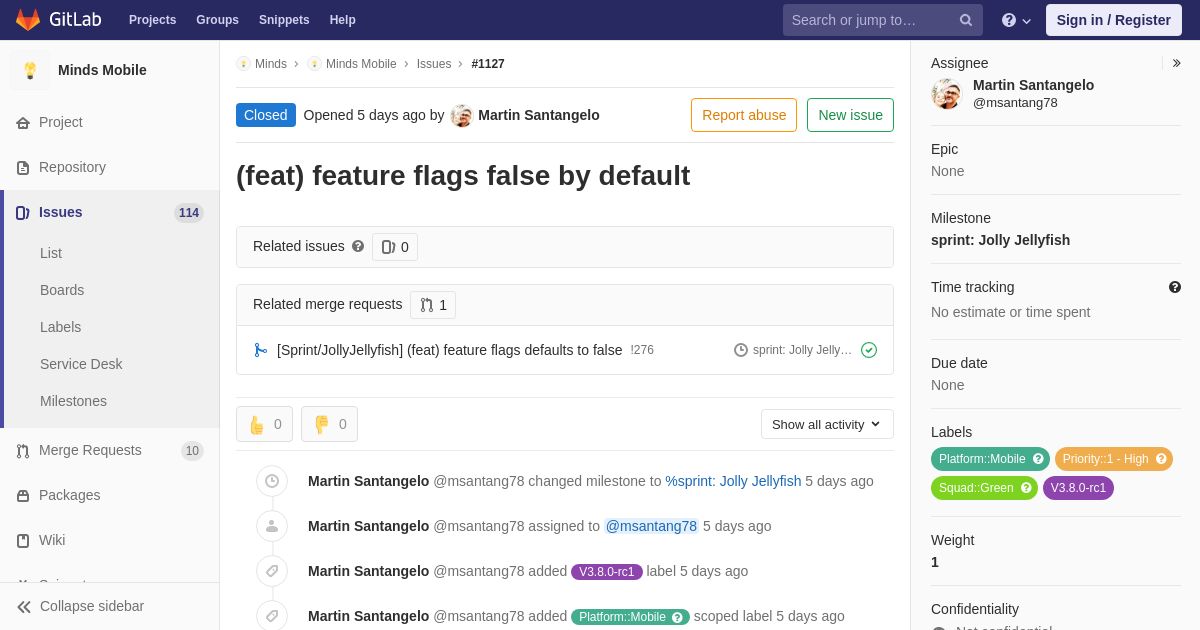Image resolution: width=1200 pixels, height=630 pixels.
Task: Click the author avatar next to Opened 5 days ago
Action: pyautogui.click(x=461, y=115)
